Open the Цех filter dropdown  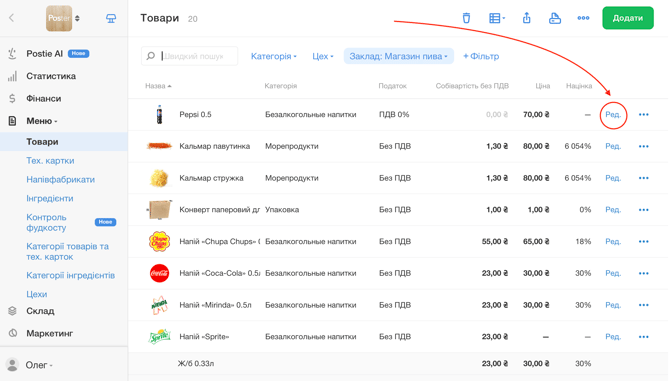[323, 56]
